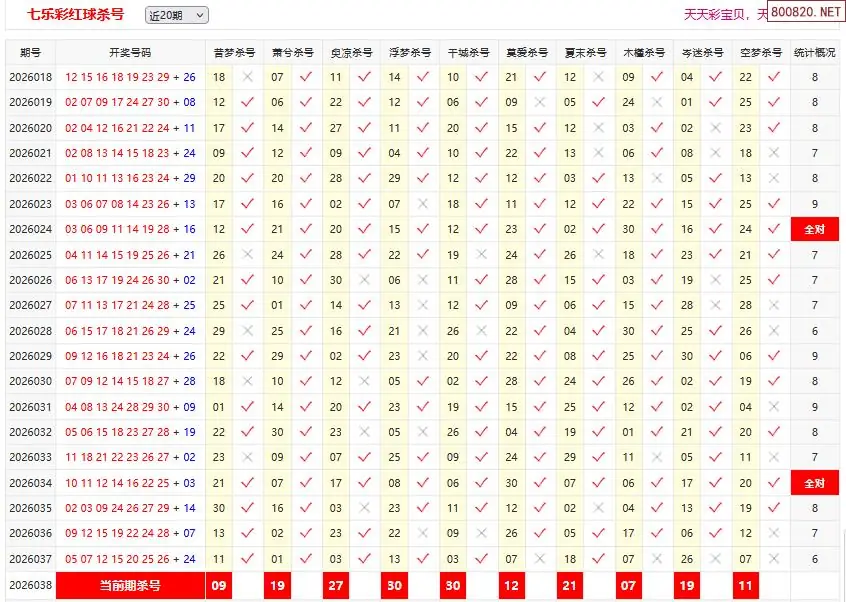The height and width of the screenshot is (602, 846).
Task: Select the gray X for 莫爱杀号 in row 2026019
Action: tap(540, 102)
